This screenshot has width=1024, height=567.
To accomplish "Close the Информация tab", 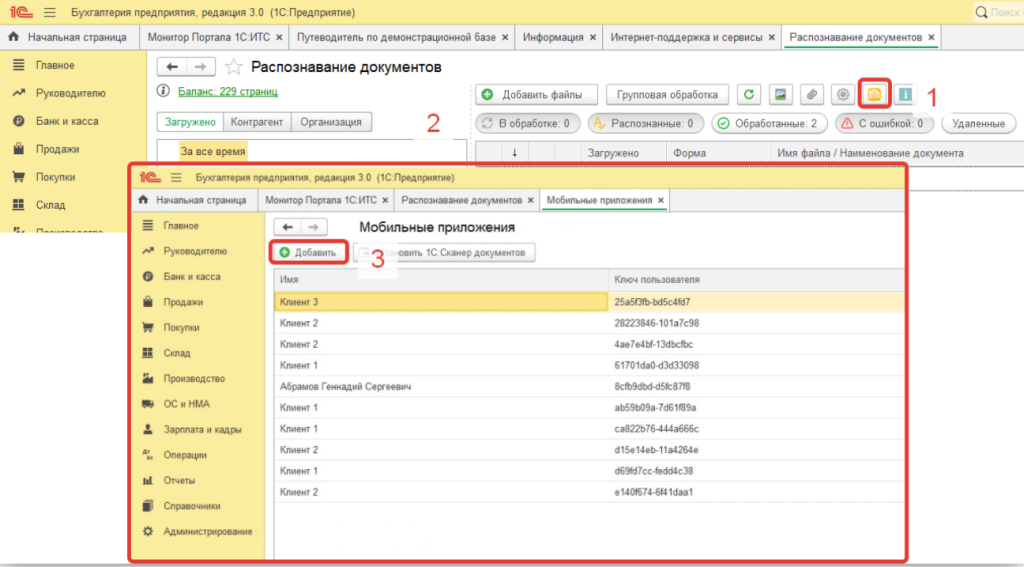I will coord(593,38).
